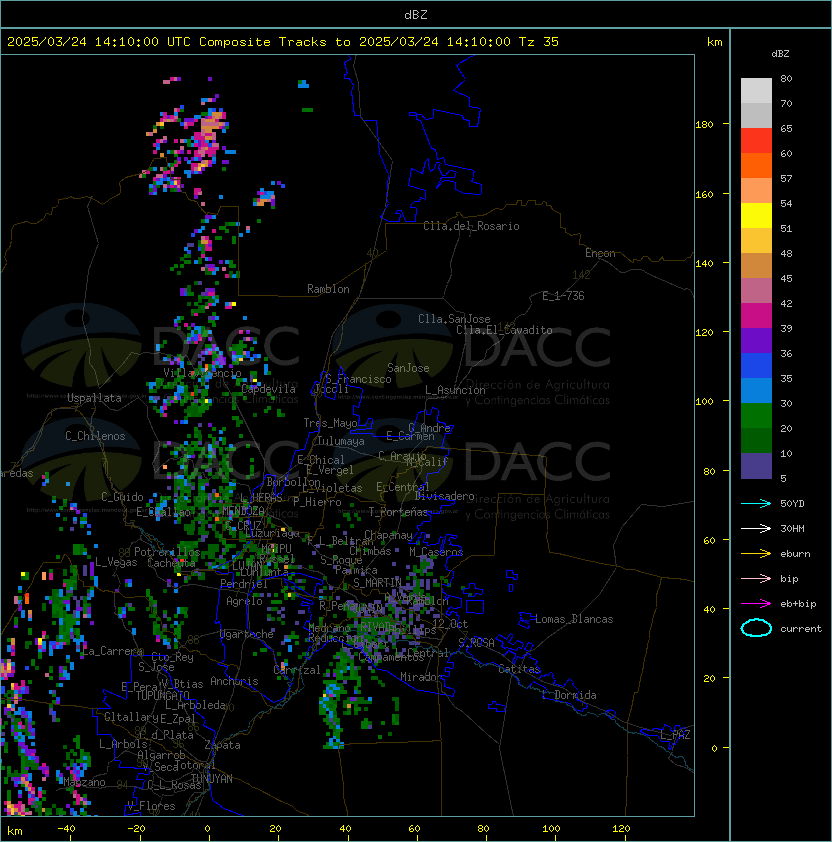This screenshot has height=842, width=832.
Task: Click the Anchoris map label
Action: tap(234, 681)
